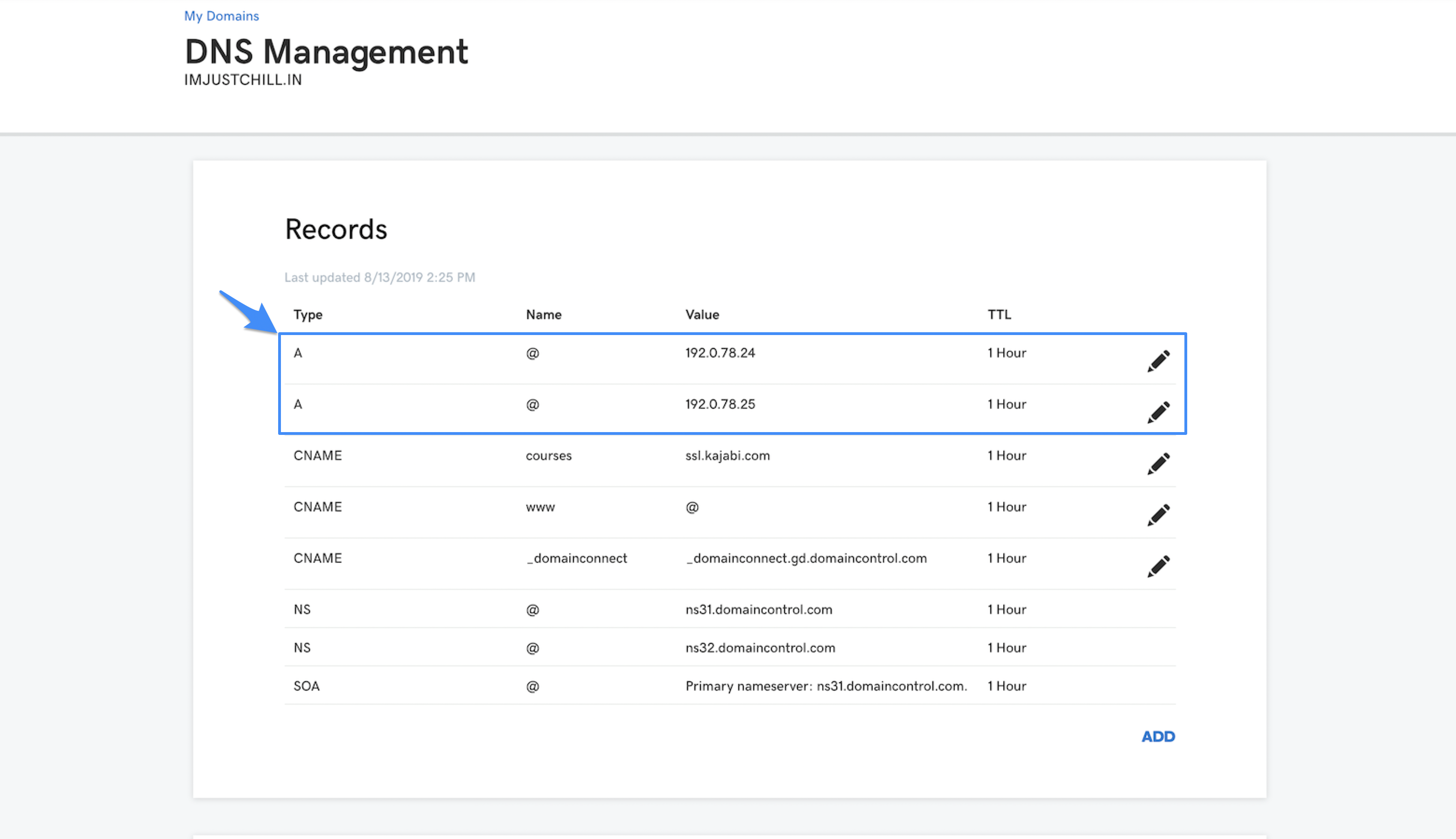Open the My Domains breadcrumb link

pyautogui.click(x=221, y=16)
